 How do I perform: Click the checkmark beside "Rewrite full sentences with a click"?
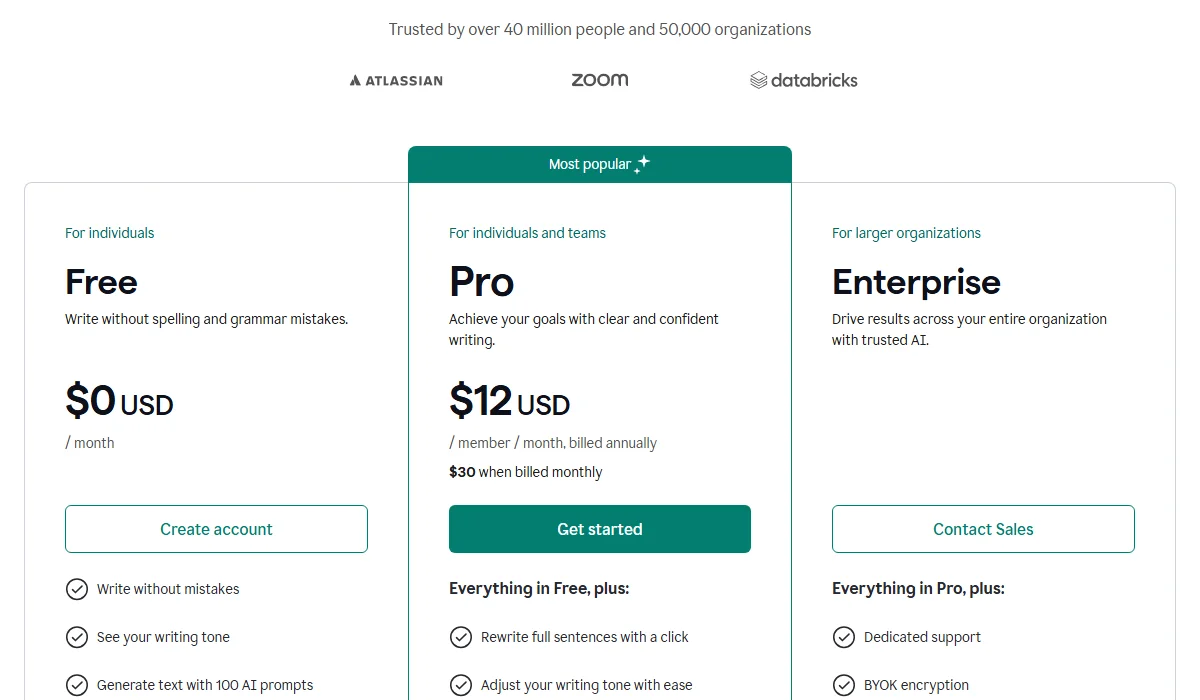pyautogui.click(x=461, y=637)
